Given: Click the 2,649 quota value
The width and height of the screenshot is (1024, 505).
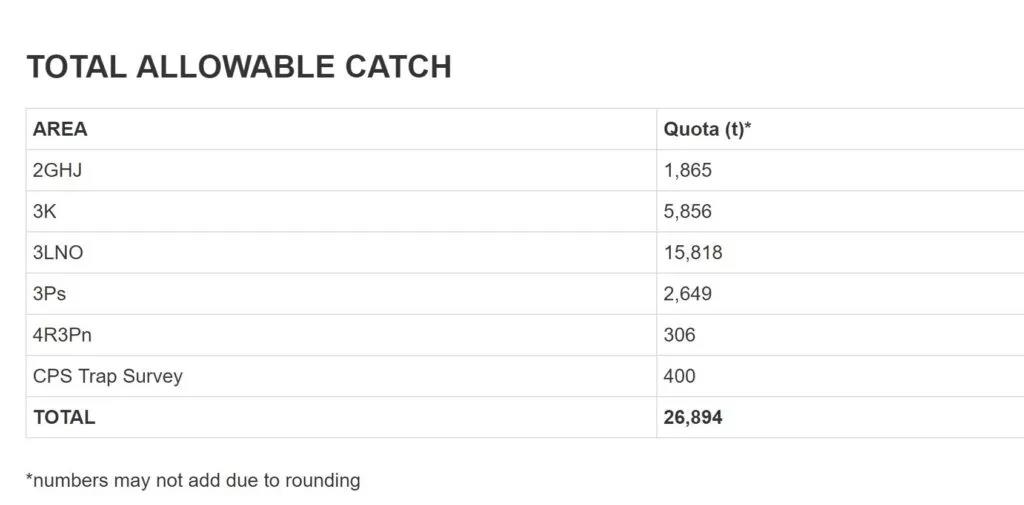Looking at the screenshot, I should click(688, 294).
